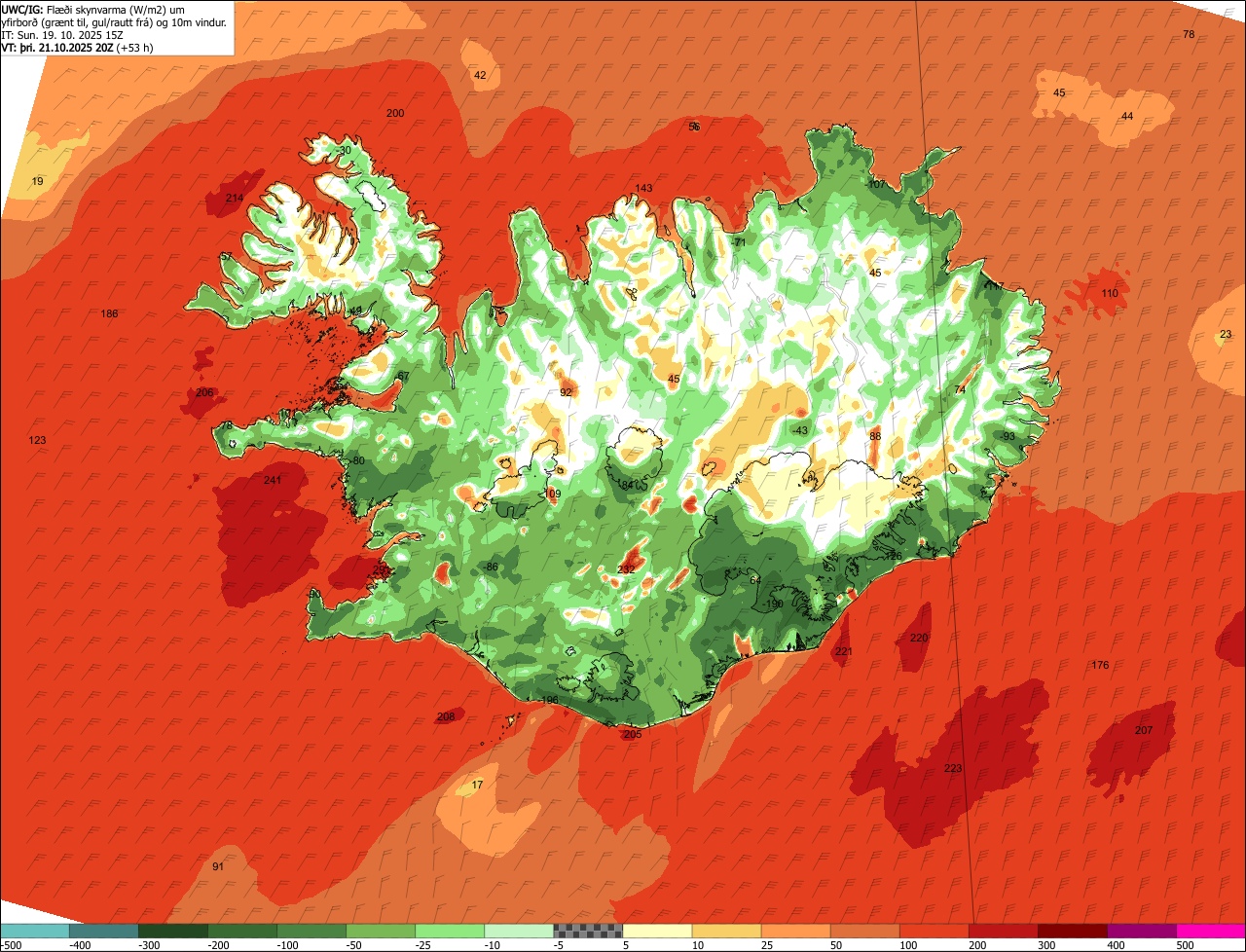
Task: Click the darkest green legend swatch between -300 and -200
Action: [x=173, y=931]
